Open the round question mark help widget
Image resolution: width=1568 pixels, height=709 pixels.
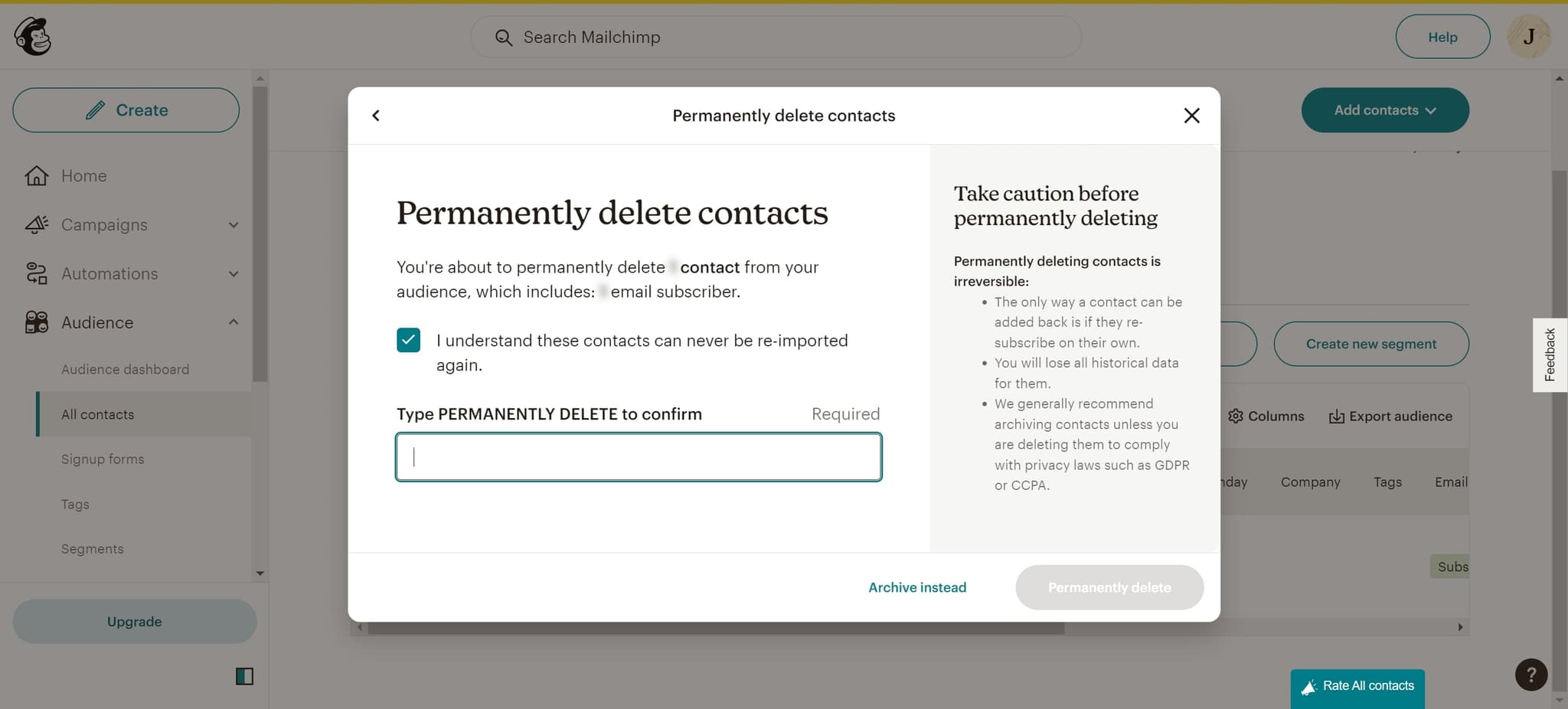tap(1530, 675)
